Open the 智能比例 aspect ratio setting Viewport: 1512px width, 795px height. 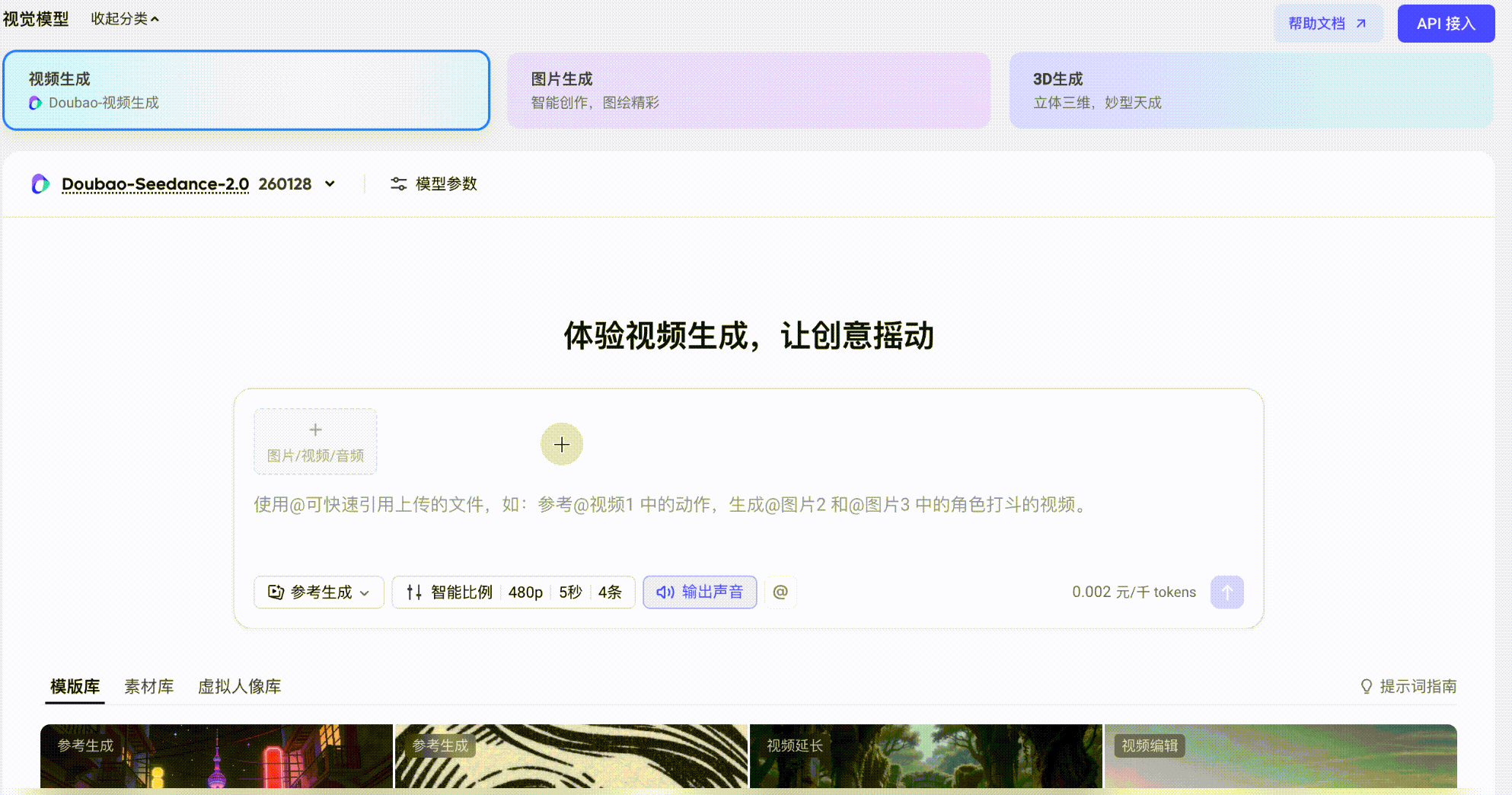coord(461,592)
